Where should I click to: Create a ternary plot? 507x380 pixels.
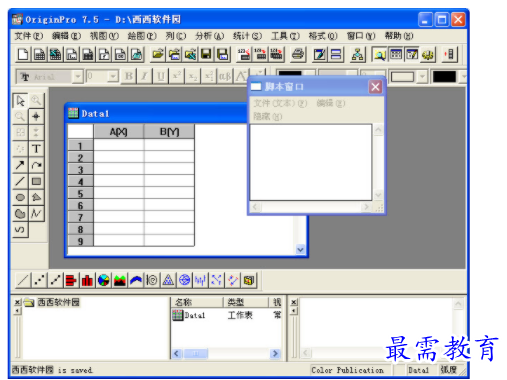click(168, 280)
